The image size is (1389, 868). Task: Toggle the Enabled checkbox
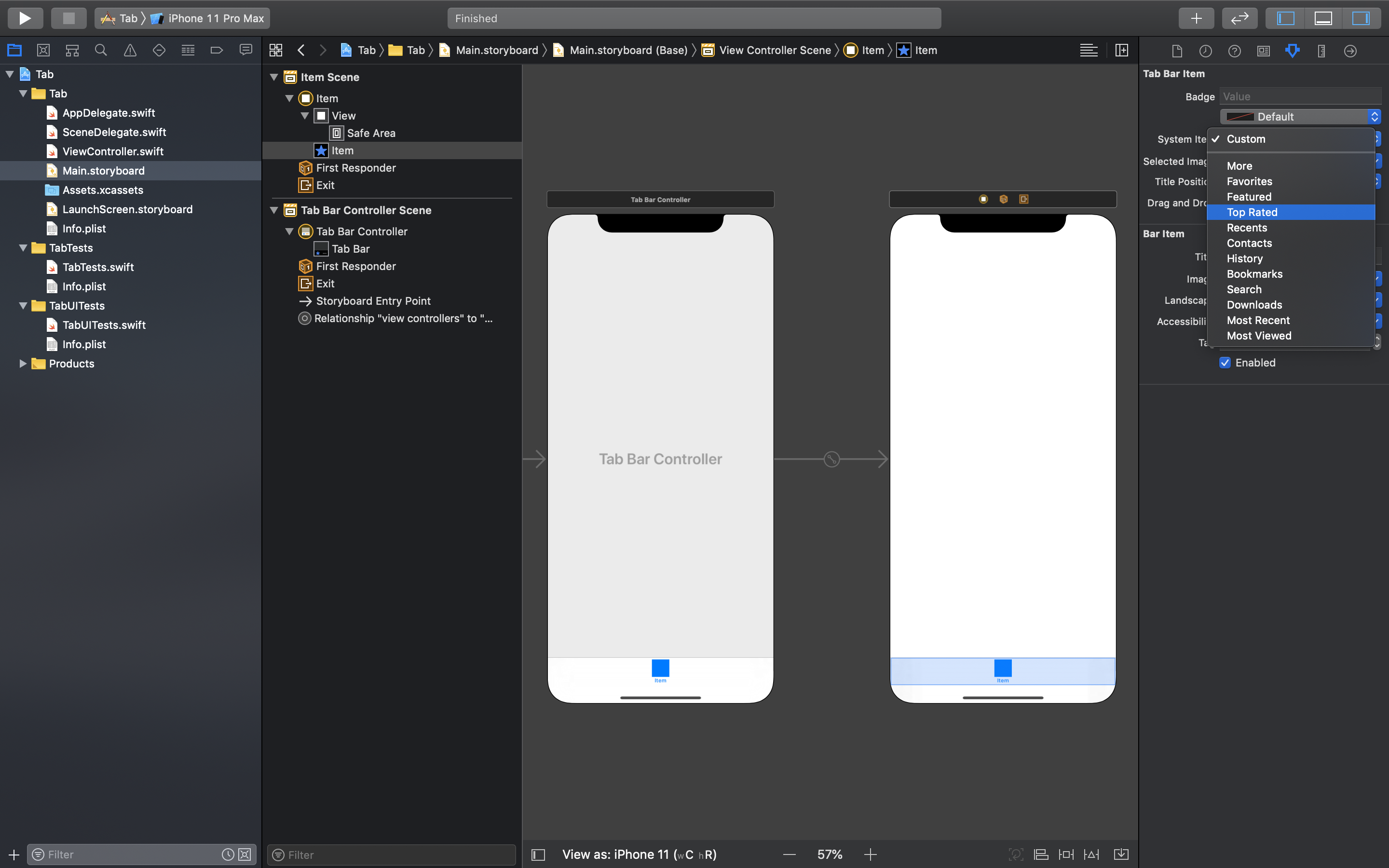pyautogui.click(x=1225, y=362)
